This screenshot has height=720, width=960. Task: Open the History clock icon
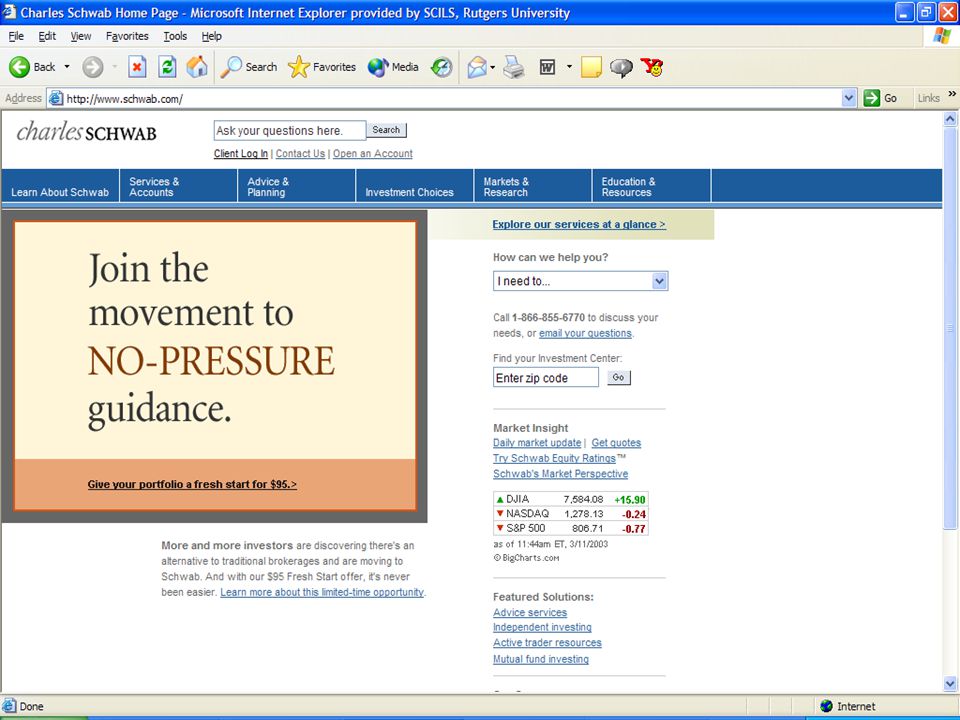[x=441, y=67]
